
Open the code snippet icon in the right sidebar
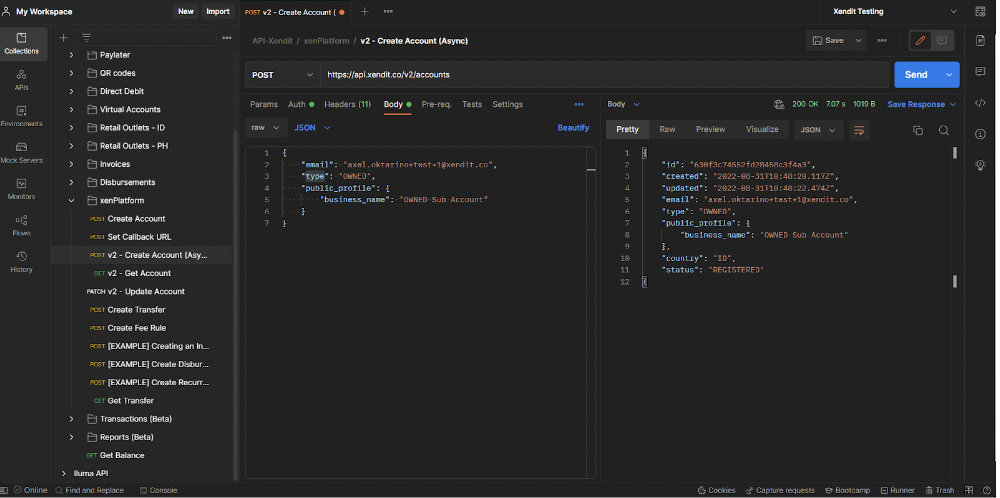click(x=980, y=103)
